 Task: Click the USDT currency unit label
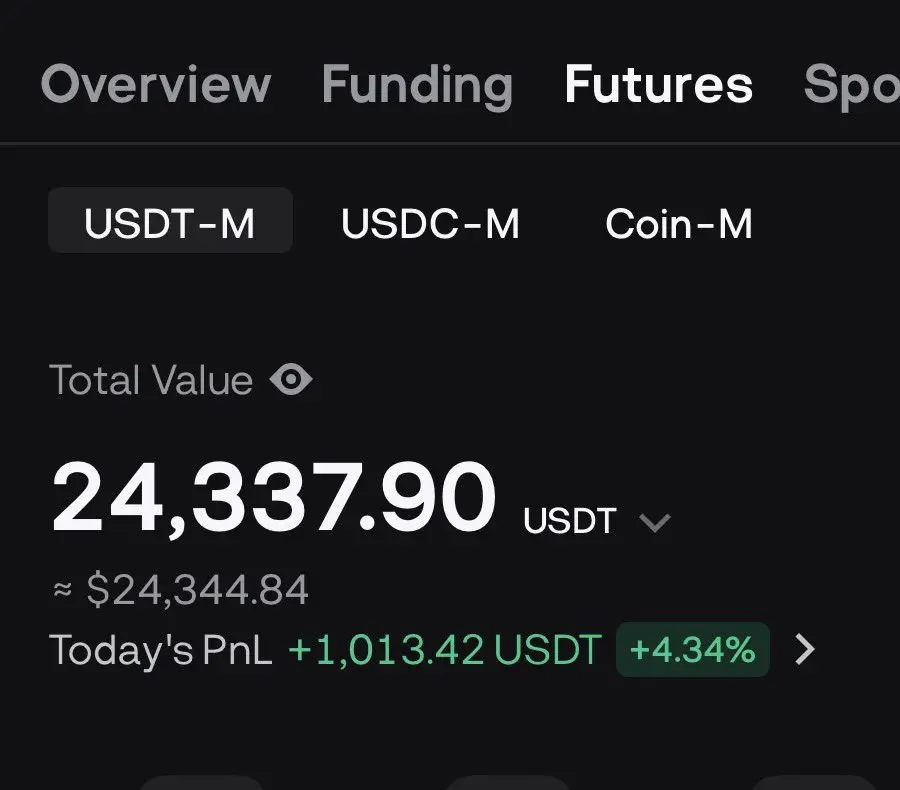point(569,521)
